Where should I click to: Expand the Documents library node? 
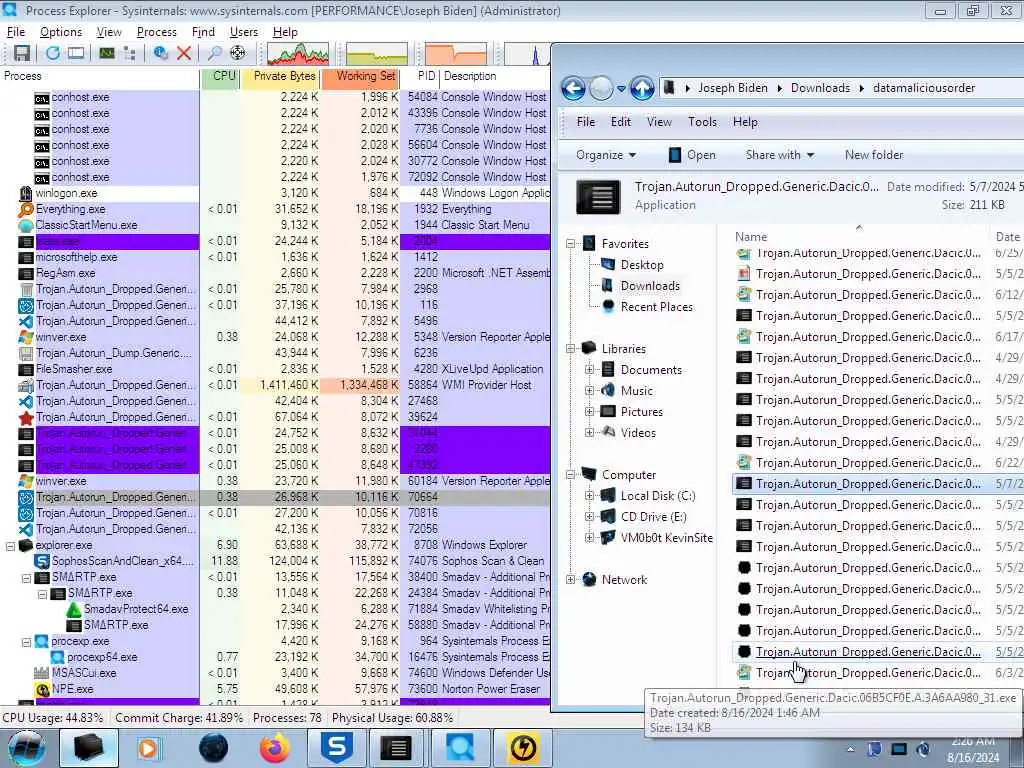pyautogui.click(x=589, y=370)
